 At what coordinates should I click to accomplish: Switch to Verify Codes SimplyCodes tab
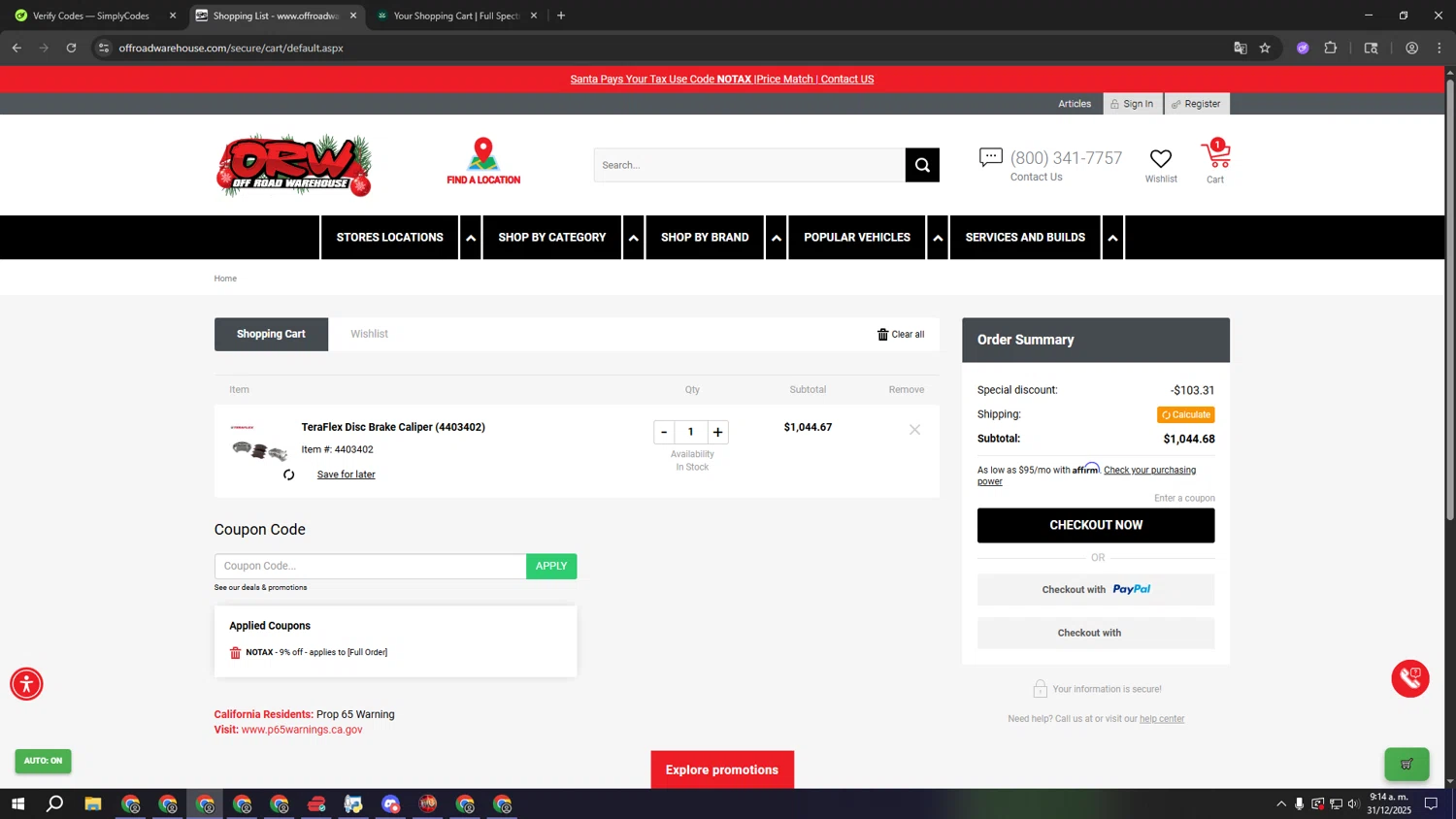(x=90, y=16)
